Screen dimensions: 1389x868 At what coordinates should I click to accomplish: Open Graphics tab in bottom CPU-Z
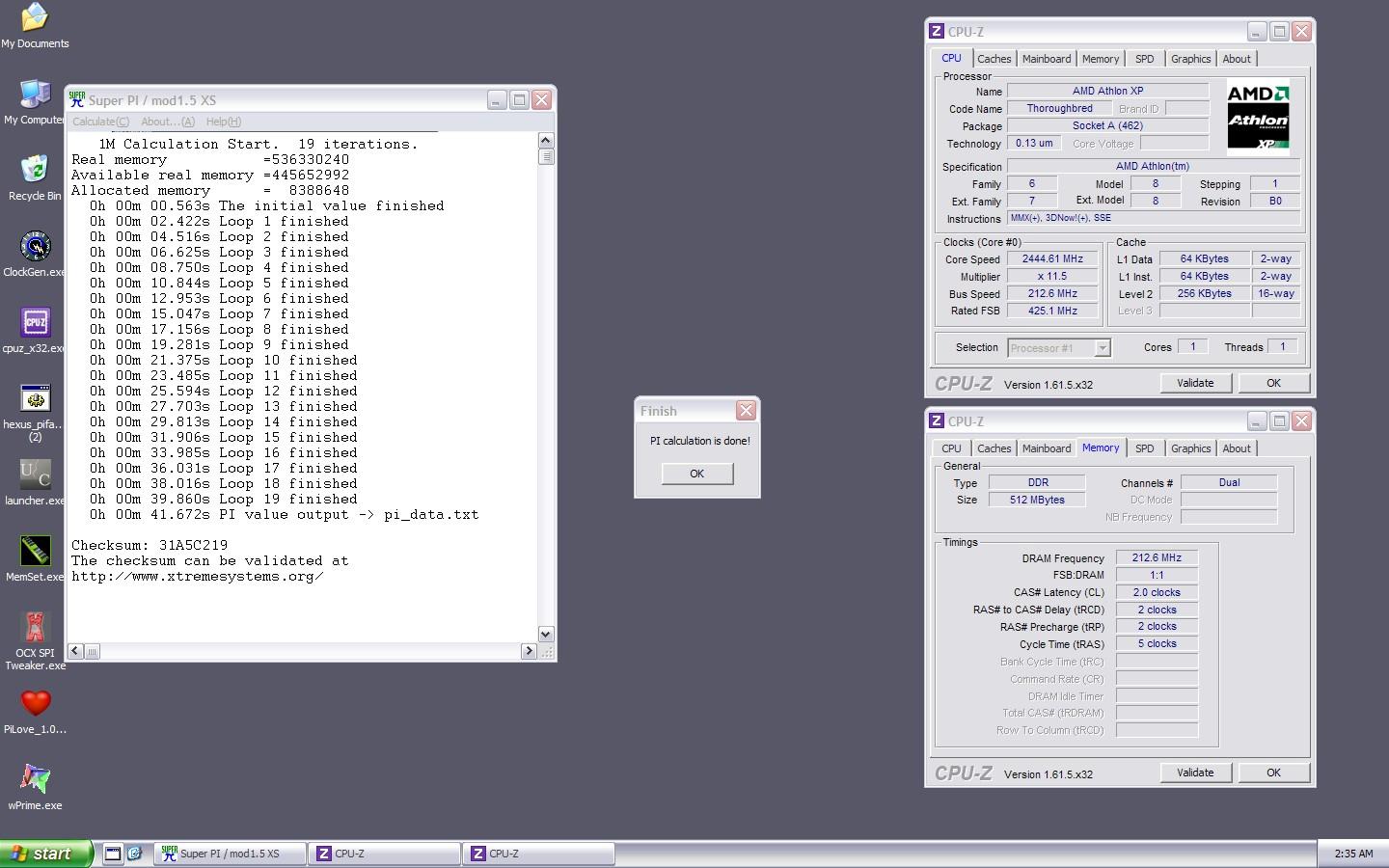[x=1190, y=448]
